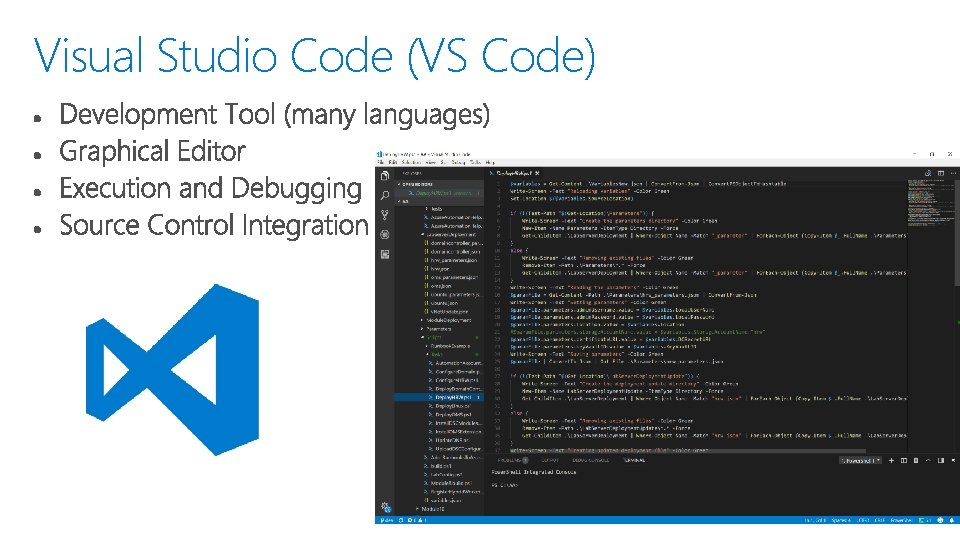Expand the Parameters folder
The width and height of the screenshot is (960, 540).
(437, 329)
